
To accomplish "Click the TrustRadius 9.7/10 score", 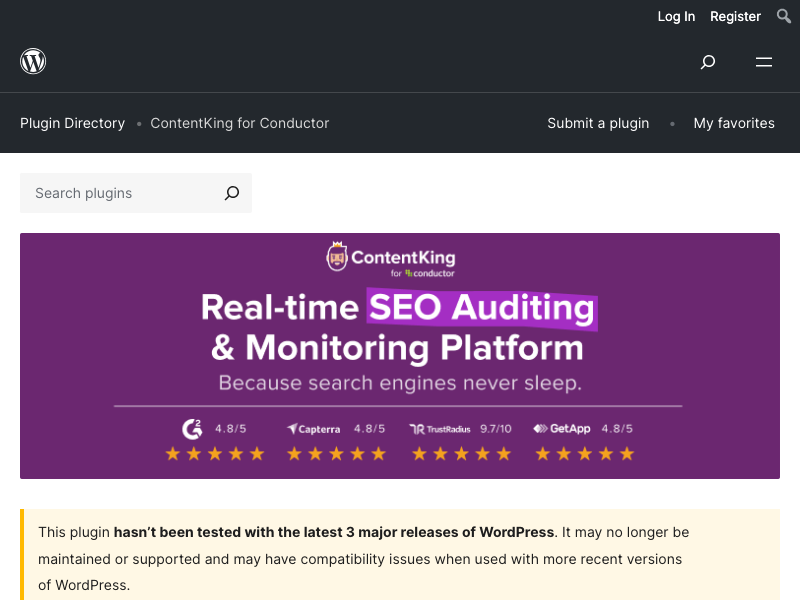I will pos(495,429).
